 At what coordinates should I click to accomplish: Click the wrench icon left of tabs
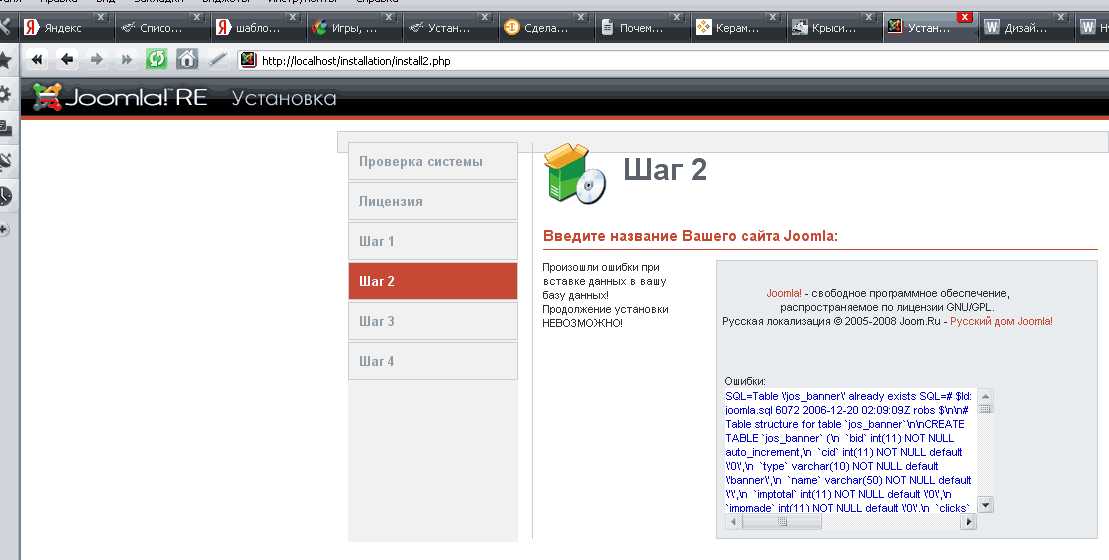(x=6, y=27)
